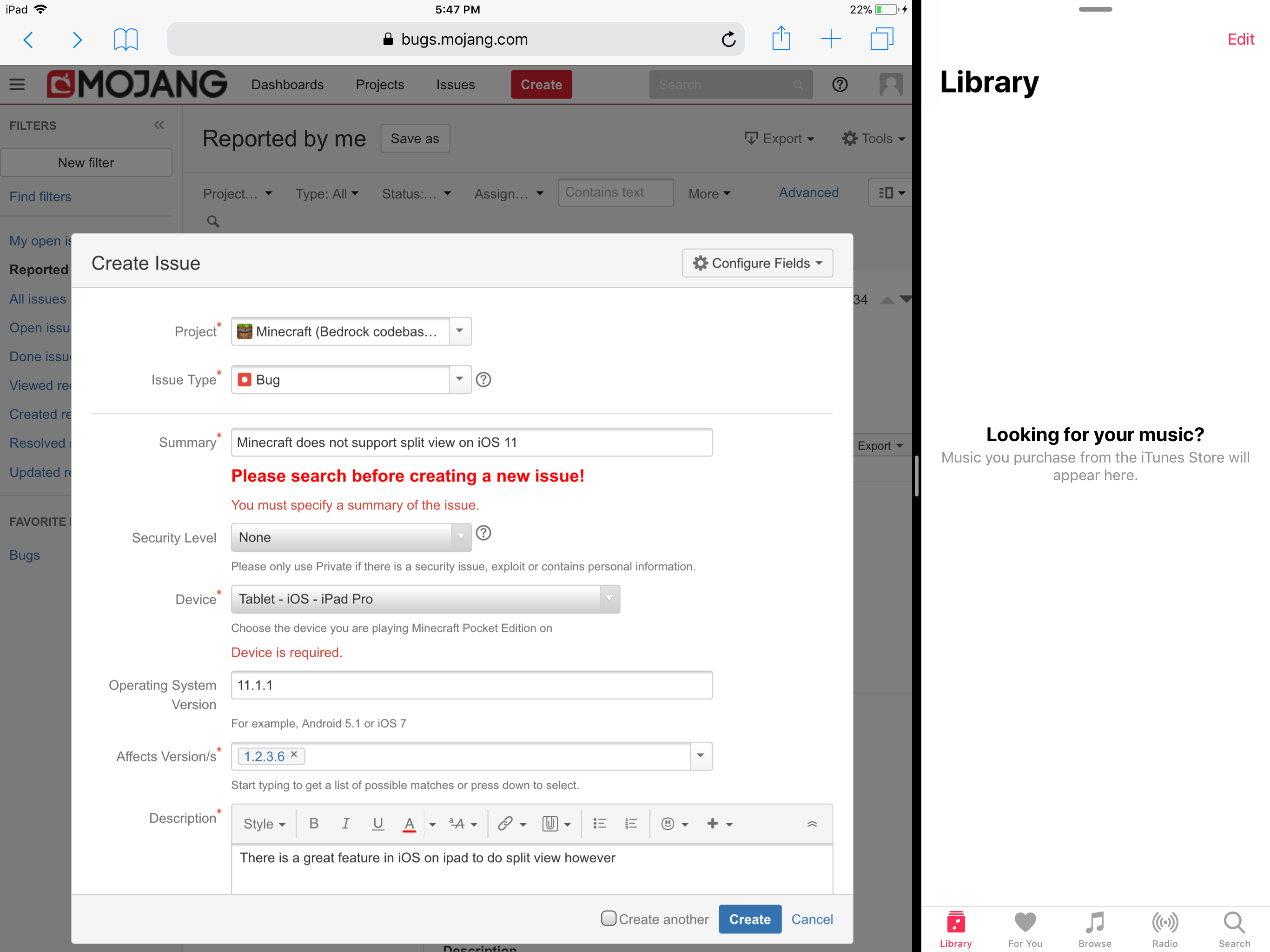Screen dimensions: 1270x952
Task: Insert a numbered list in description
Action: coord(630,823)
